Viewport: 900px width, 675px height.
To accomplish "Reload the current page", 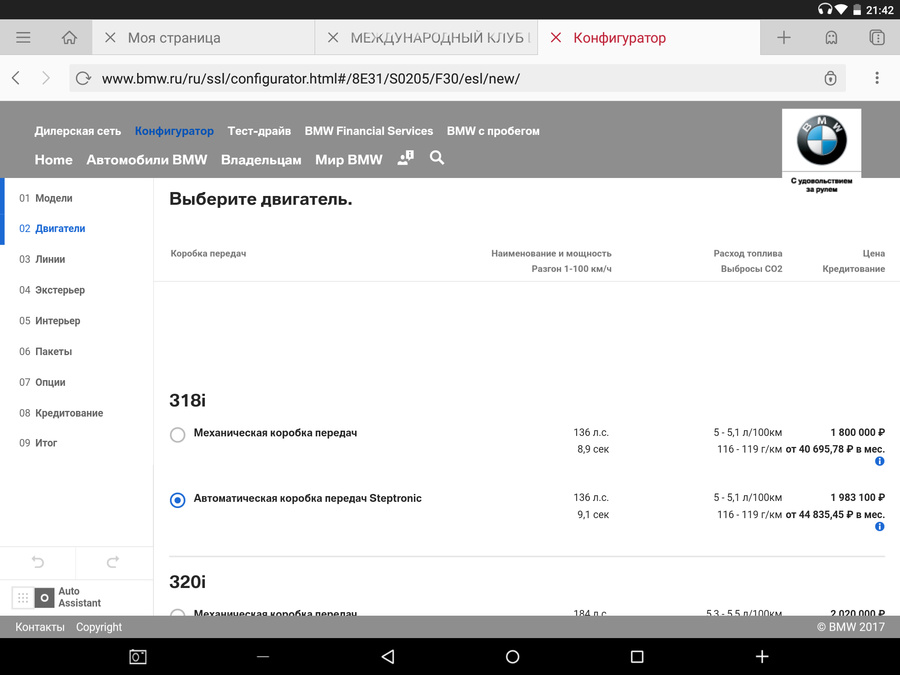I will 83,78.
